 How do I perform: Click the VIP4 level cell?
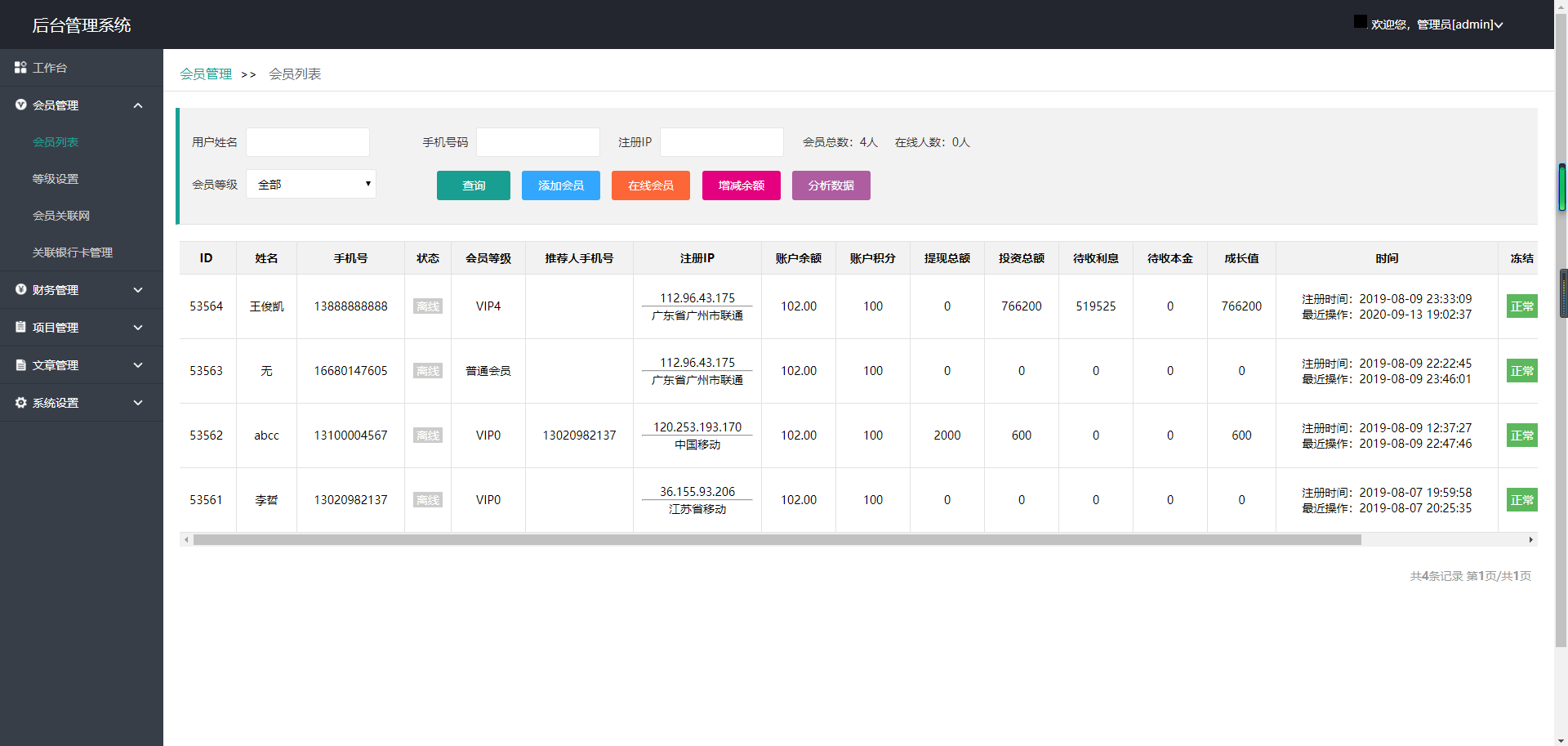[x=488, y=306]
